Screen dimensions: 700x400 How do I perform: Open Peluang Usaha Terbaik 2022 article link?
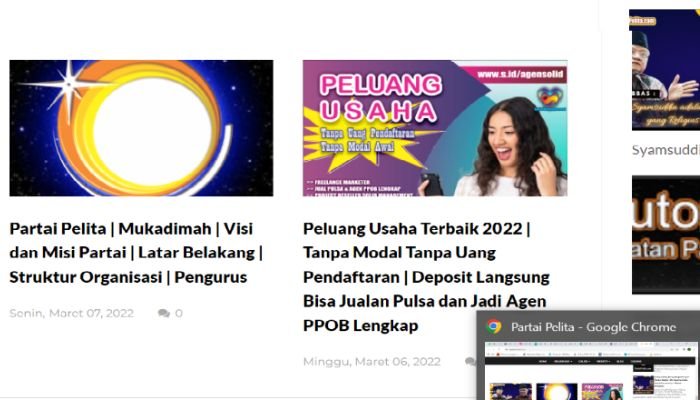coord(426,277)
